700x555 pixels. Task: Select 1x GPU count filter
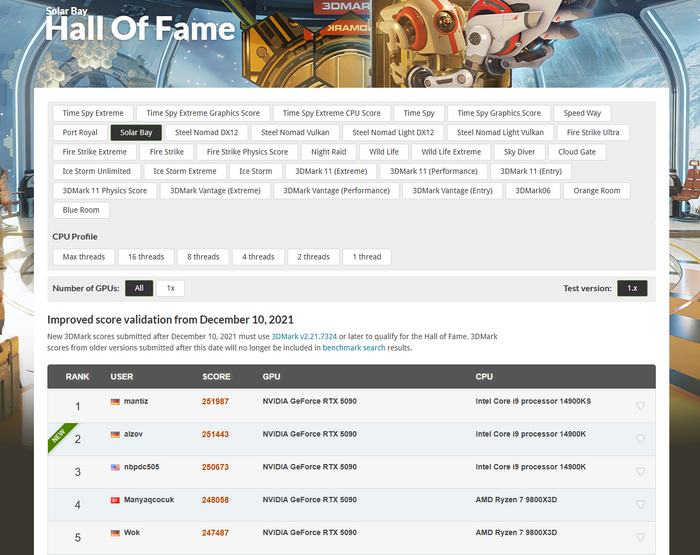click(x=170, y=288)
